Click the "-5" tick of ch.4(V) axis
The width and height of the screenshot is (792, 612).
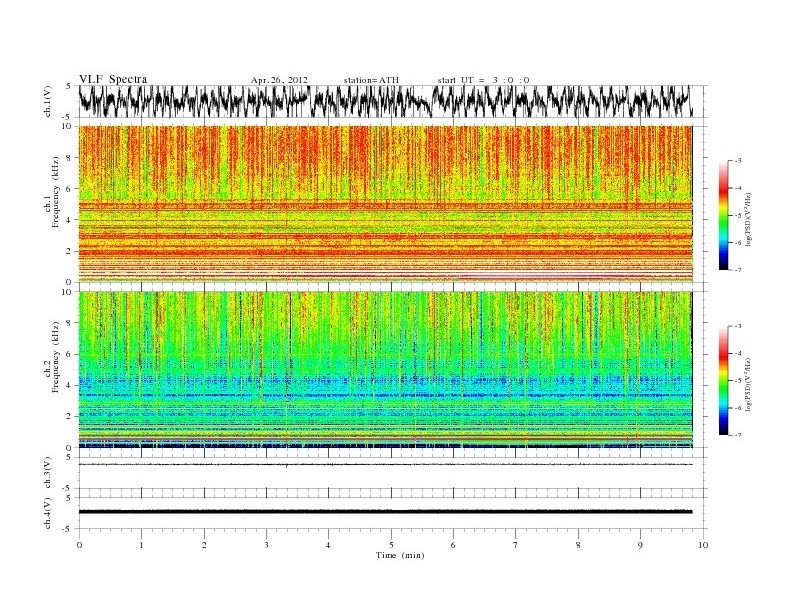pos(68,529)
